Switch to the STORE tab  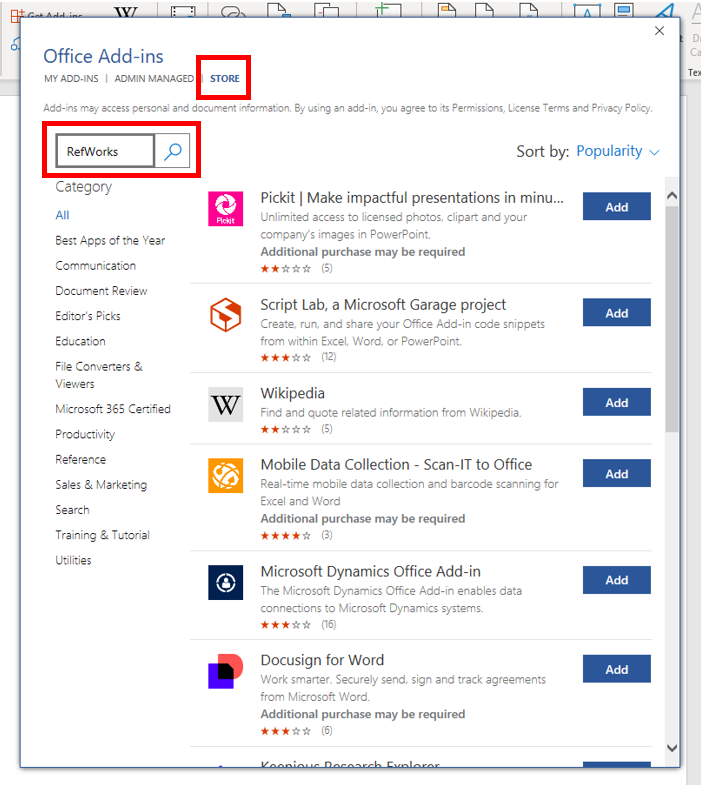point(224,78)
